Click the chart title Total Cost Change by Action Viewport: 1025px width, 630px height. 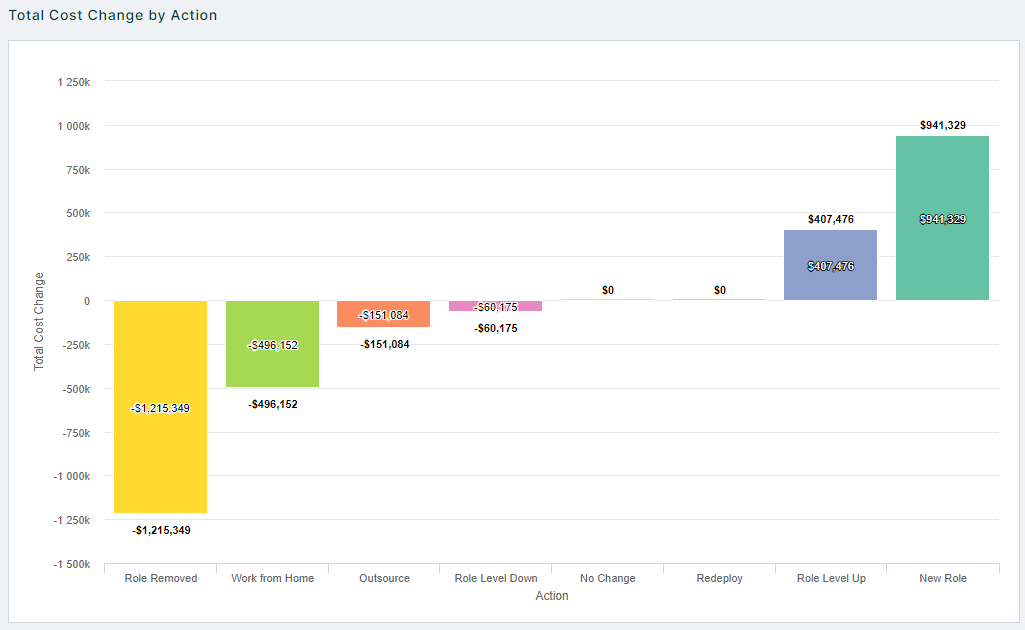pos(113,15)
